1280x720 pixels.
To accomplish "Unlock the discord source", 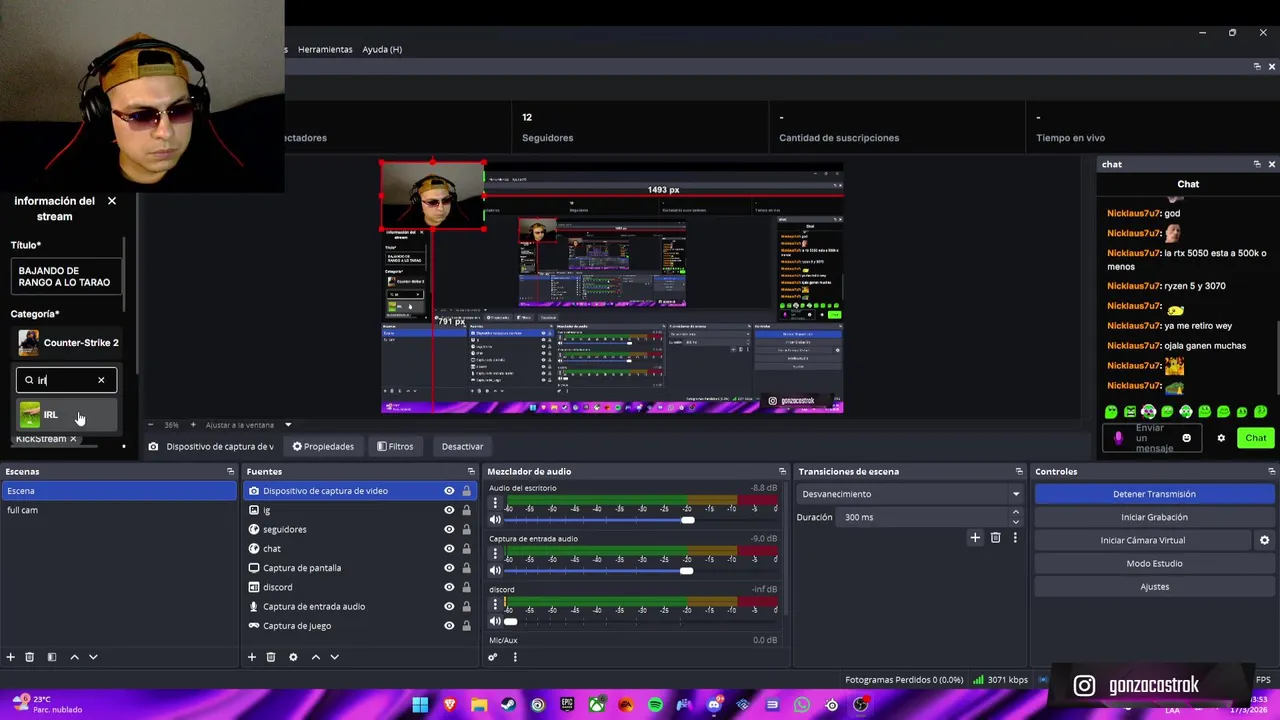I will [x=466, y=587].
